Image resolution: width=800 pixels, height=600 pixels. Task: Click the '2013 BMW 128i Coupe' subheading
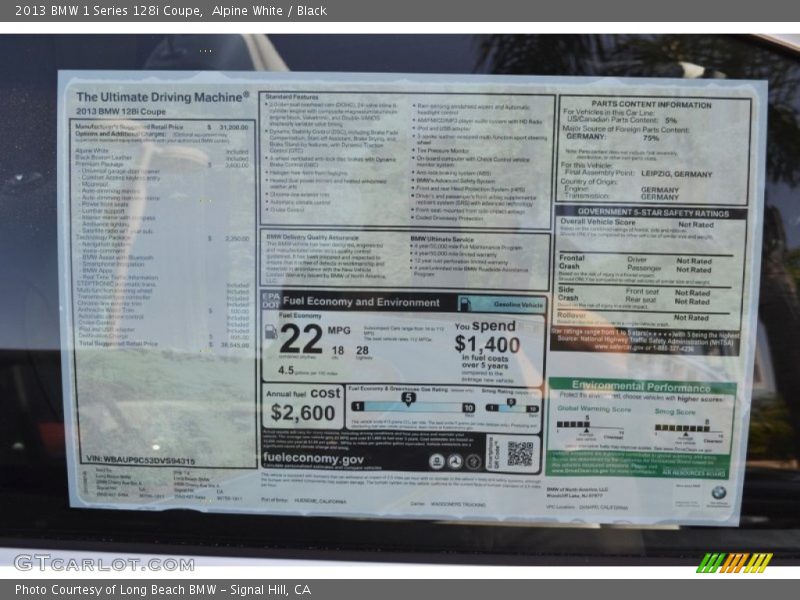(121, 111)
